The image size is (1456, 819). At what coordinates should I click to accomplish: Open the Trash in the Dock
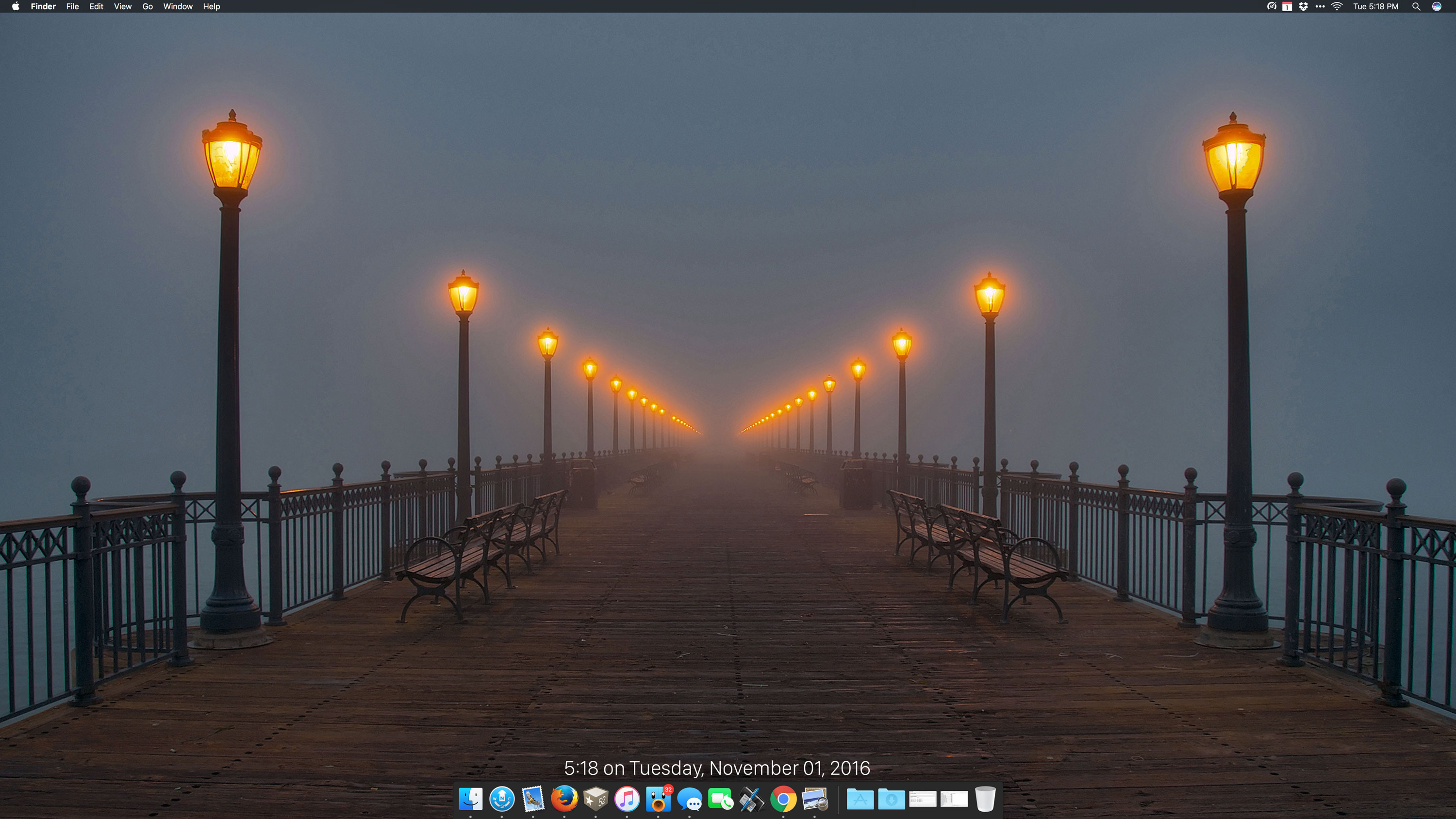(985, 799)
